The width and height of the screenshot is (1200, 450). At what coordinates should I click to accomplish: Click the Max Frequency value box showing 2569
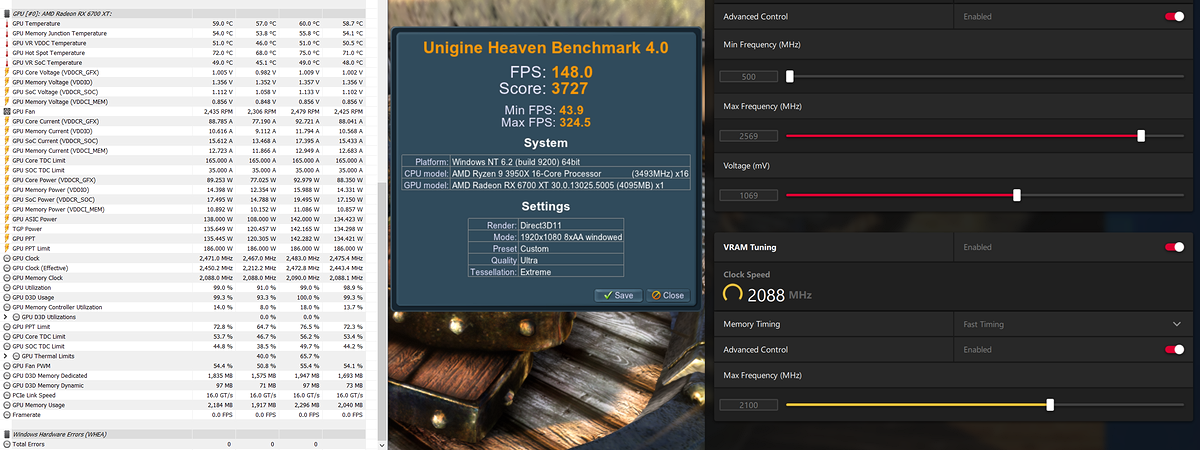[x=749, y=135]
